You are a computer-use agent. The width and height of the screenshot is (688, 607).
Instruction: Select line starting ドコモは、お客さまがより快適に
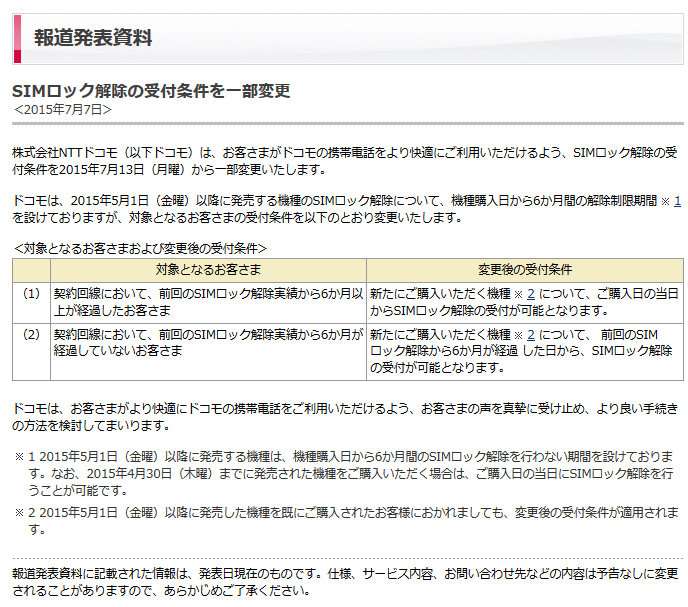[x=345, y=409]
